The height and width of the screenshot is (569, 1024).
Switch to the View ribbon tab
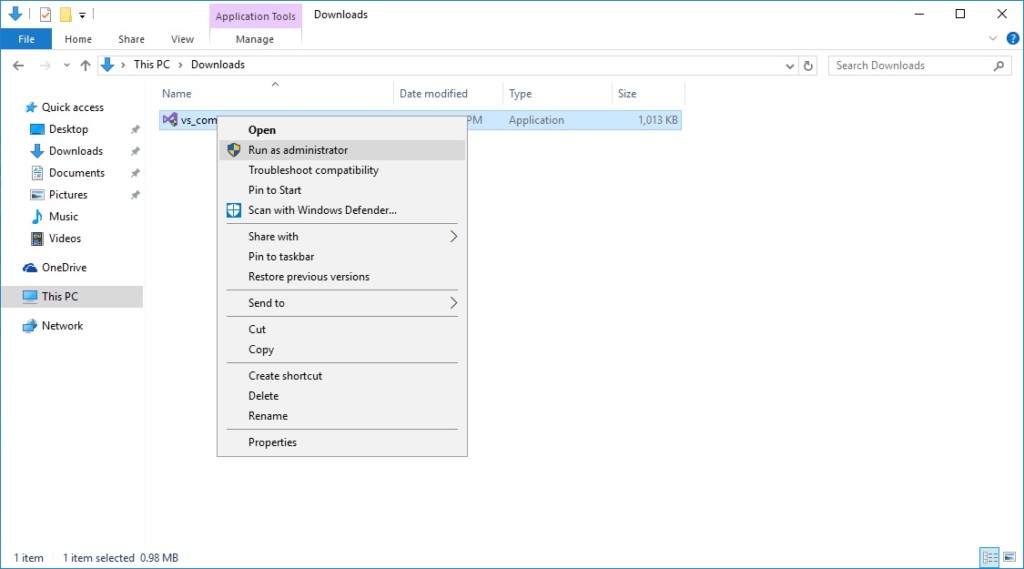click(182, 39)
